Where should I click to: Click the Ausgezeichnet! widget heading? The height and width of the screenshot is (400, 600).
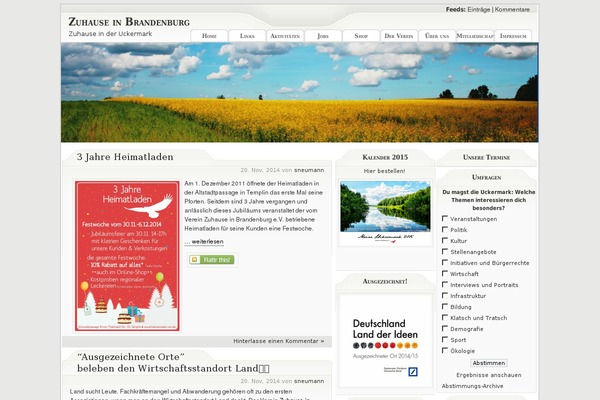pos(385,281)
